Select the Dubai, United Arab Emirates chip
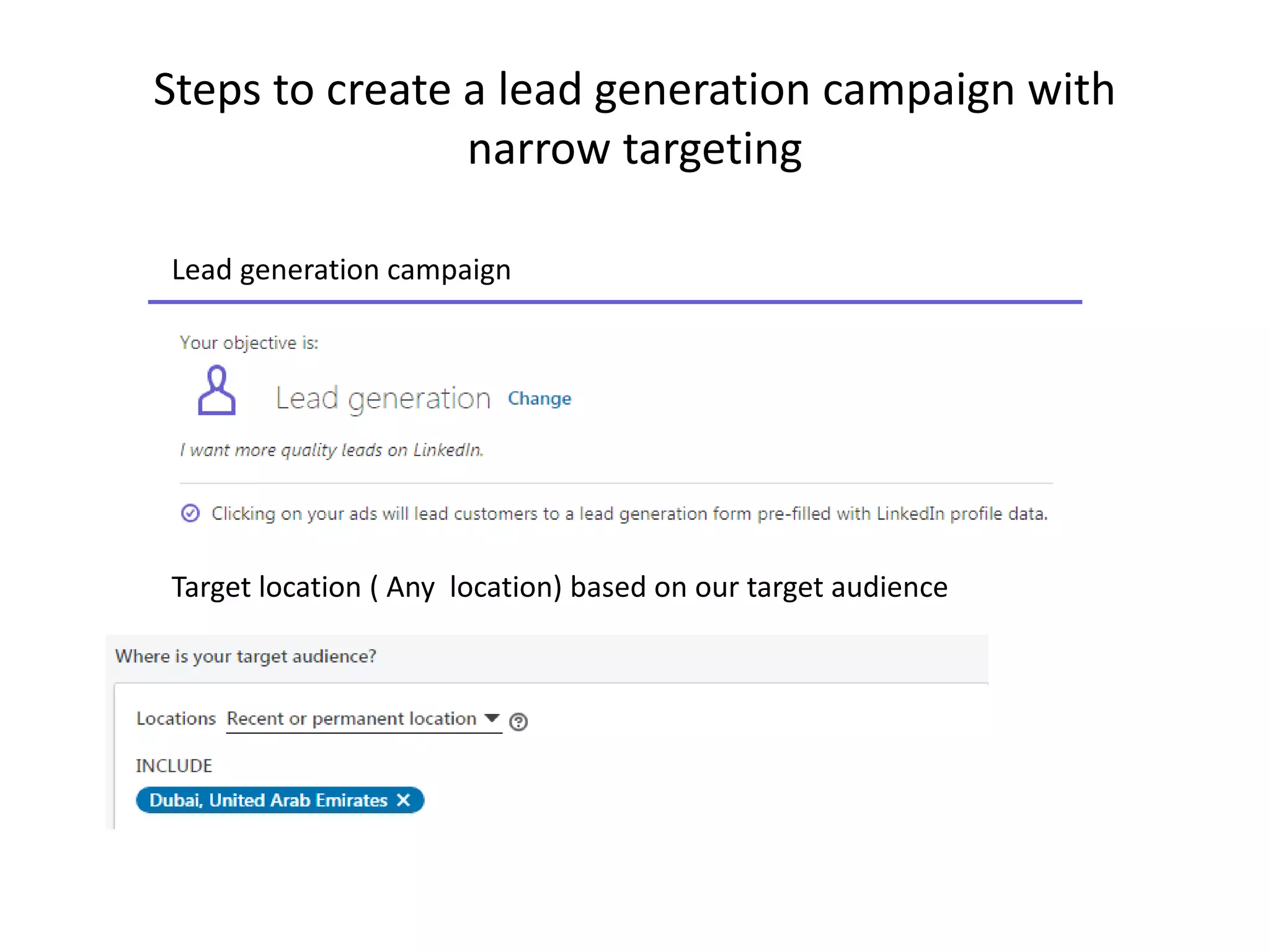This screenshot has width=1270, height=952. [268, 800]
